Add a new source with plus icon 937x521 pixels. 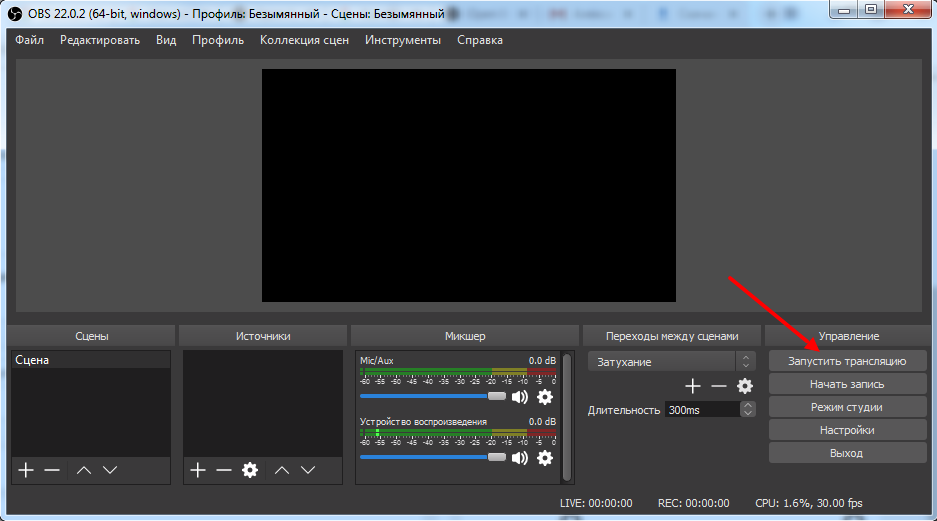point(198,470)
